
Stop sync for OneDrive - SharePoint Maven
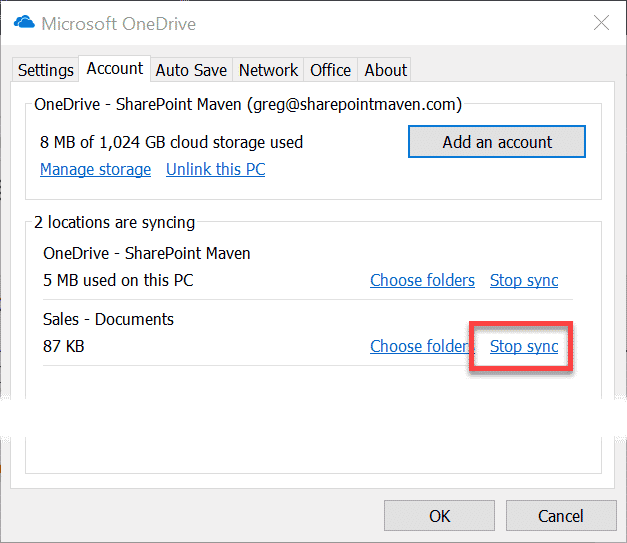524,280
